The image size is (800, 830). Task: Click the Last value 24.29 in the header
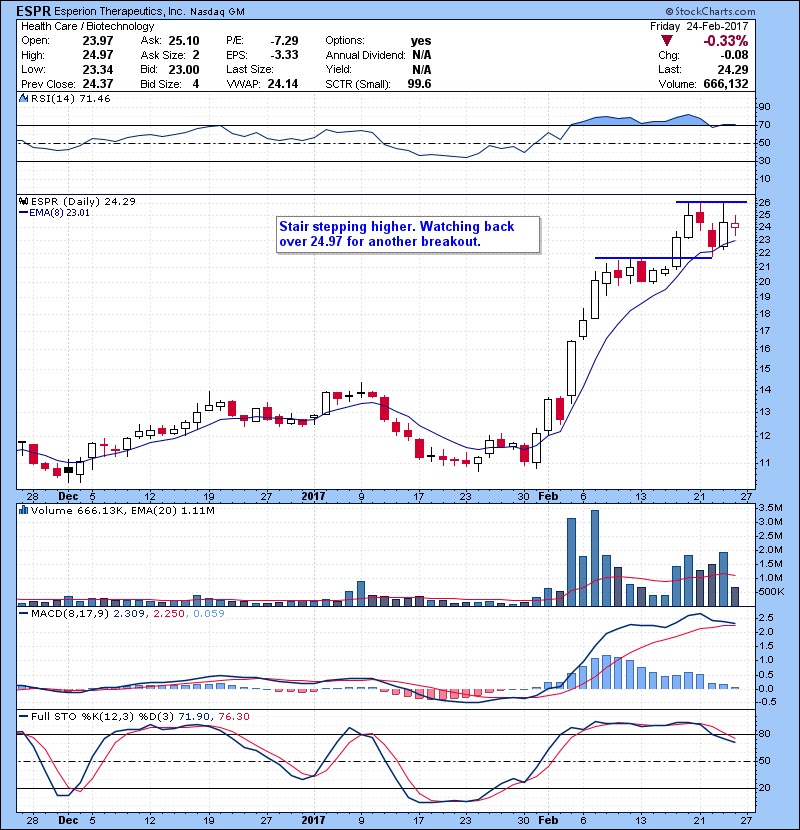coord(733,69)
